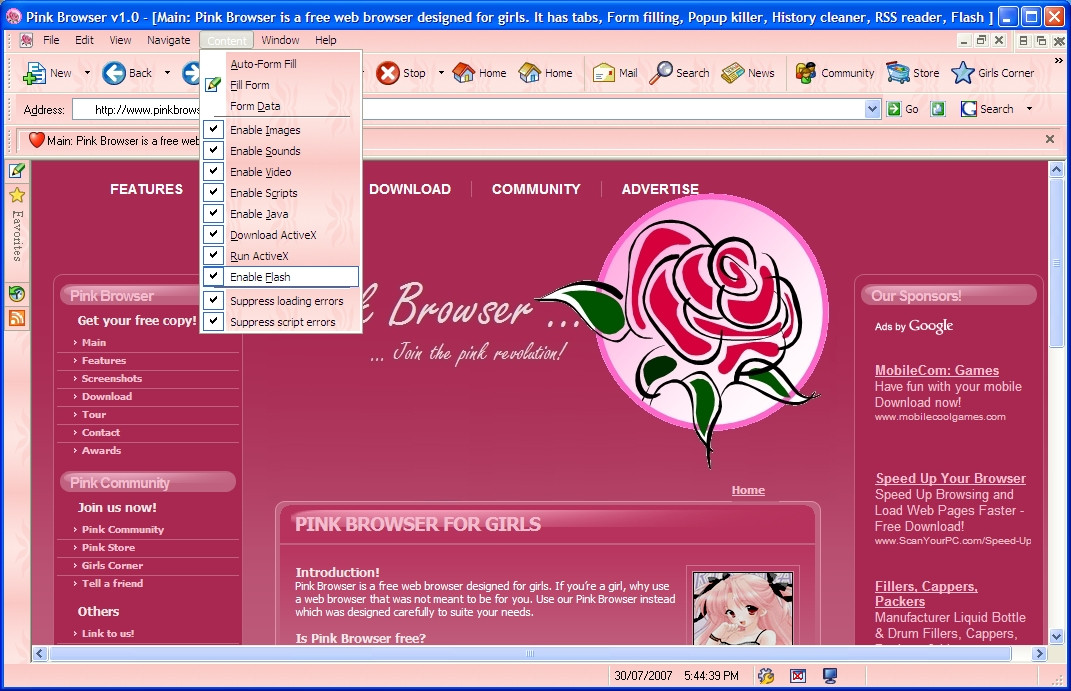Open Favorites star in the left sidebar

pyautogui.click(x=17, y=196)
